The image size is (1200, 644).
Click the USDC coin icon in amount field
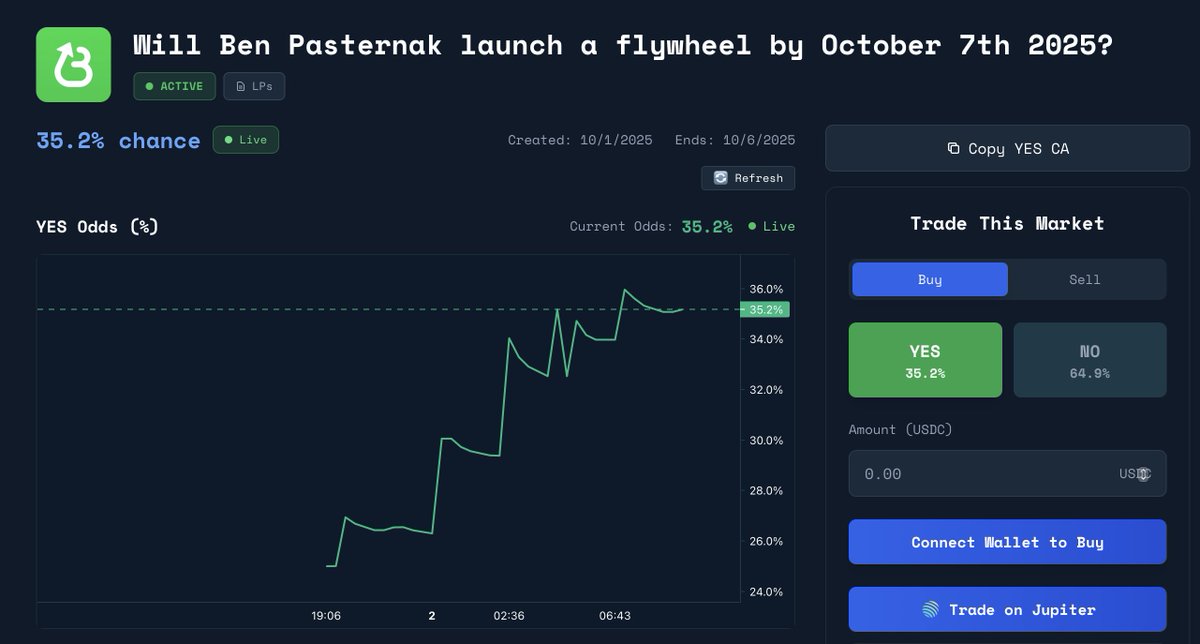(x=1143, y=474)
